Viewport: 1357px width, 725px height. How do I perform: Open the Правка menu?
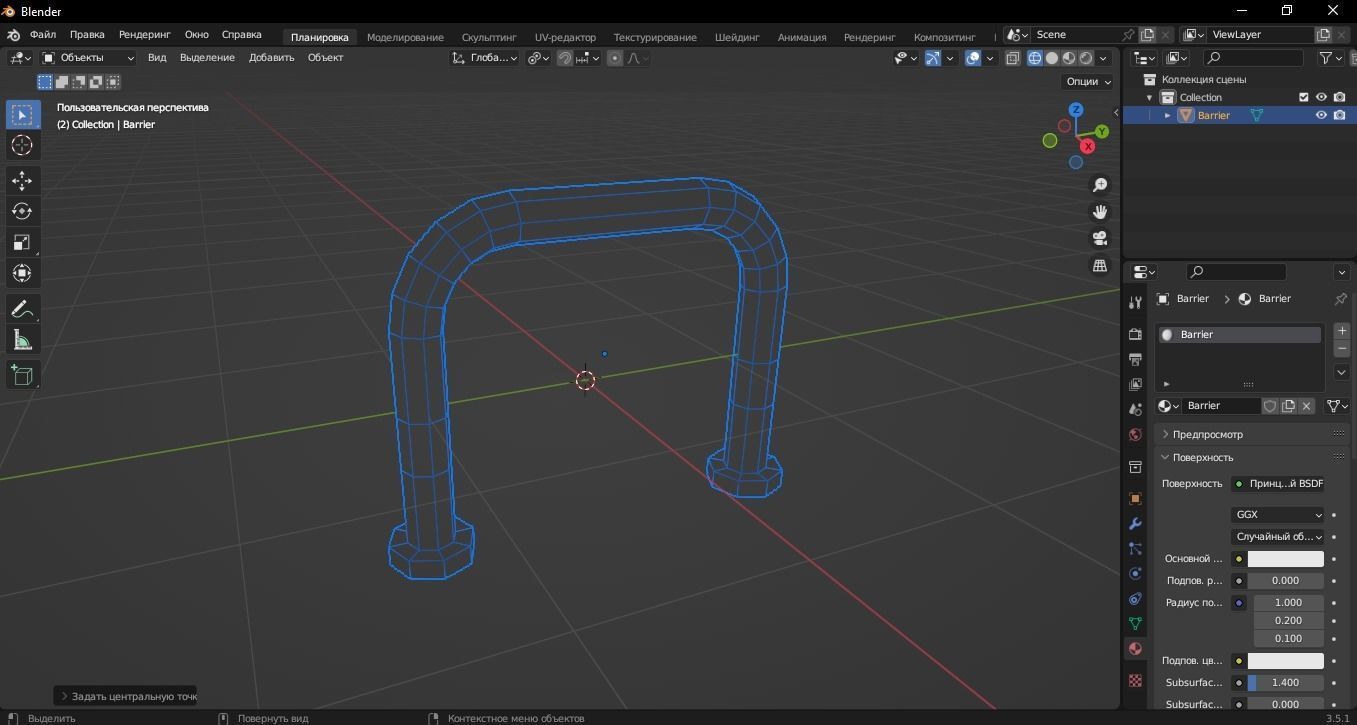pyautogui.click(x=87, y=34)
